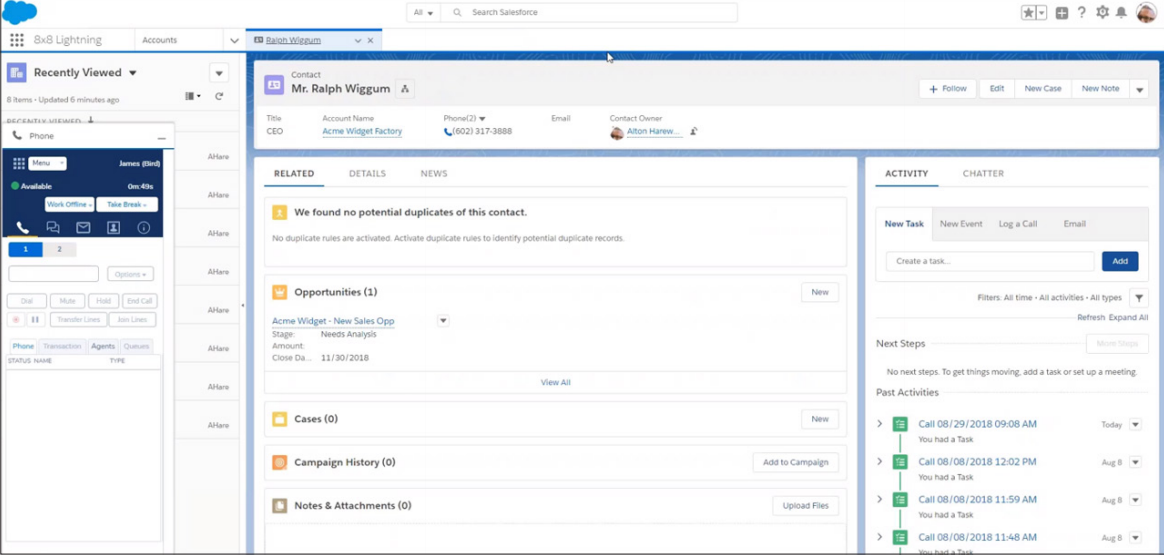Click the pause recording button
The image size is (1164, 556).
tap(36, 320)
